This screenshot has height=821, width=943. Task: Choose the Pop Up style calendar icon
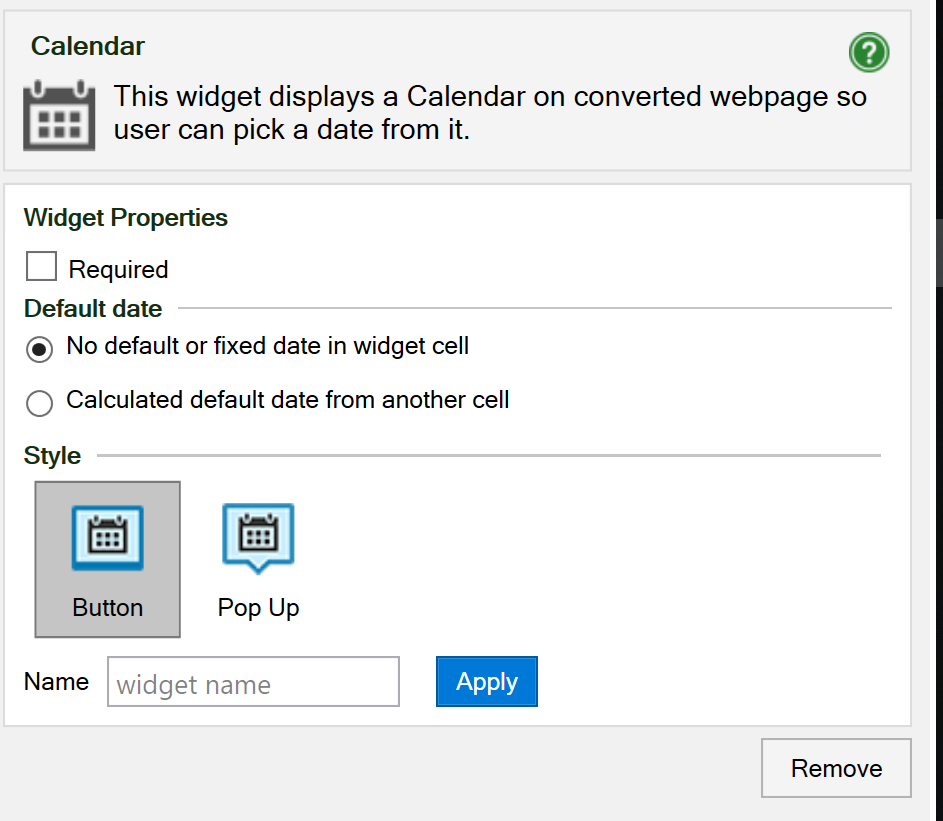point(258,538)
